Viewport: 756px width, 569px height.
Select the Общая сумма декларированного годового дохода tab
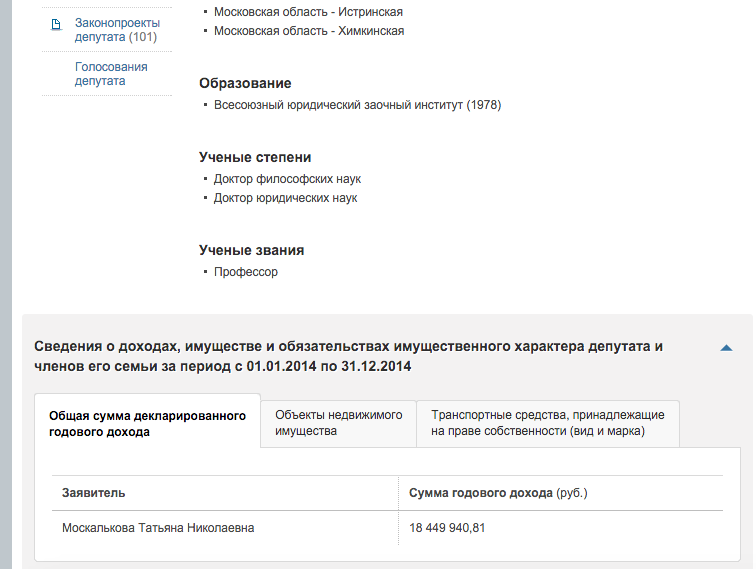148,423
